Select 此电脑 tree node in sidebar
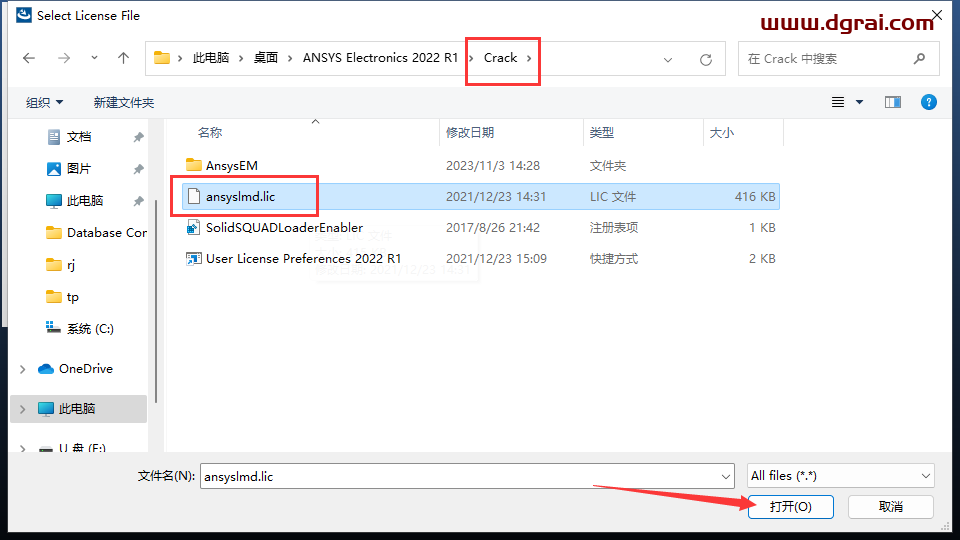 pos(77,409)
